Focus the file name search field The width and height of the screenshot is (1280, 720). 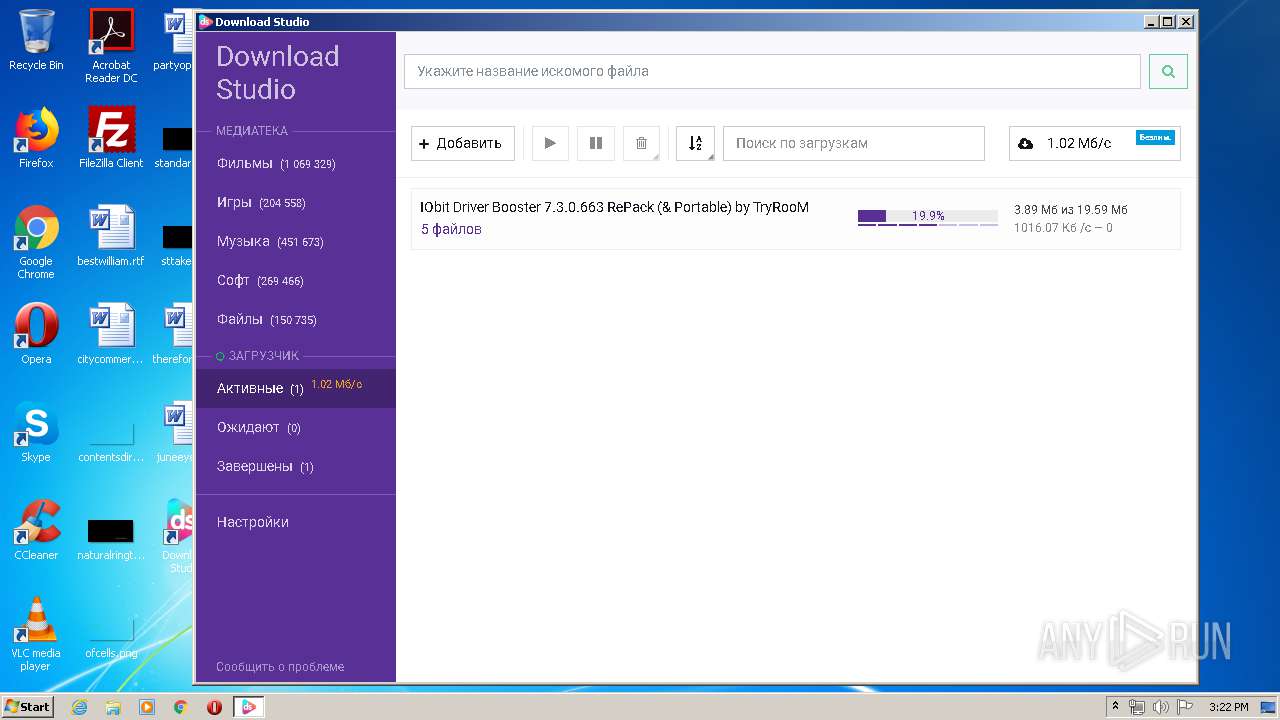tap(772, 71)
